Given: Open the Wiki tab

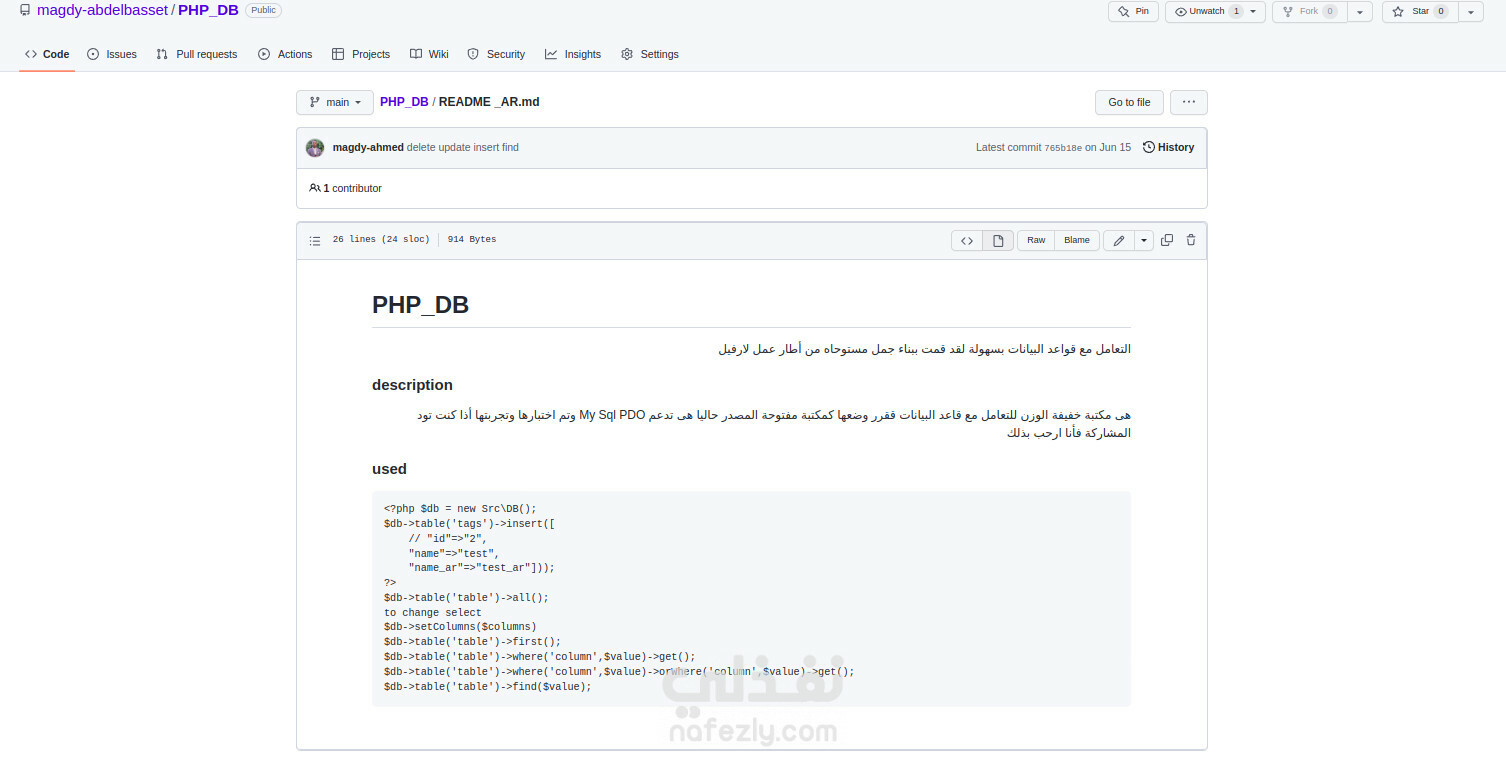Looking at the screenshot, I should 429,54.
